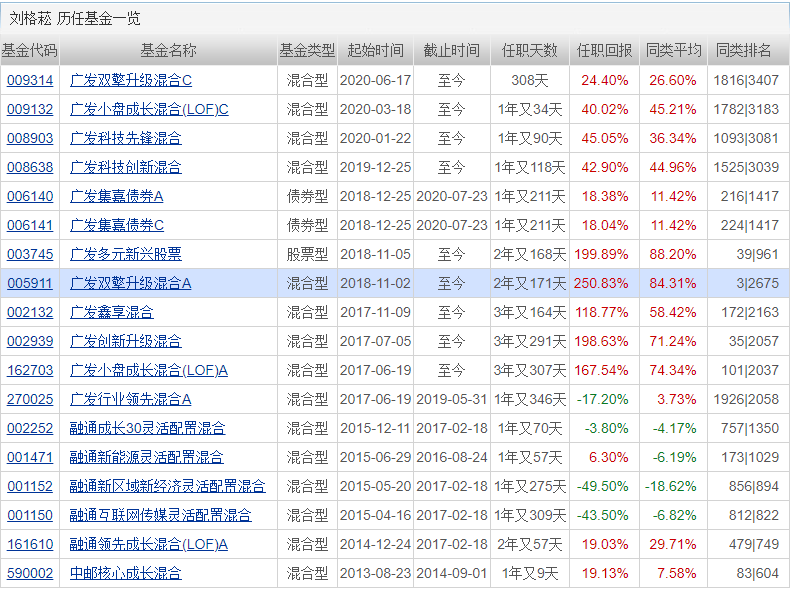
Task: Open 广发行业领先混合A fund link
Action: coord(131,399)
